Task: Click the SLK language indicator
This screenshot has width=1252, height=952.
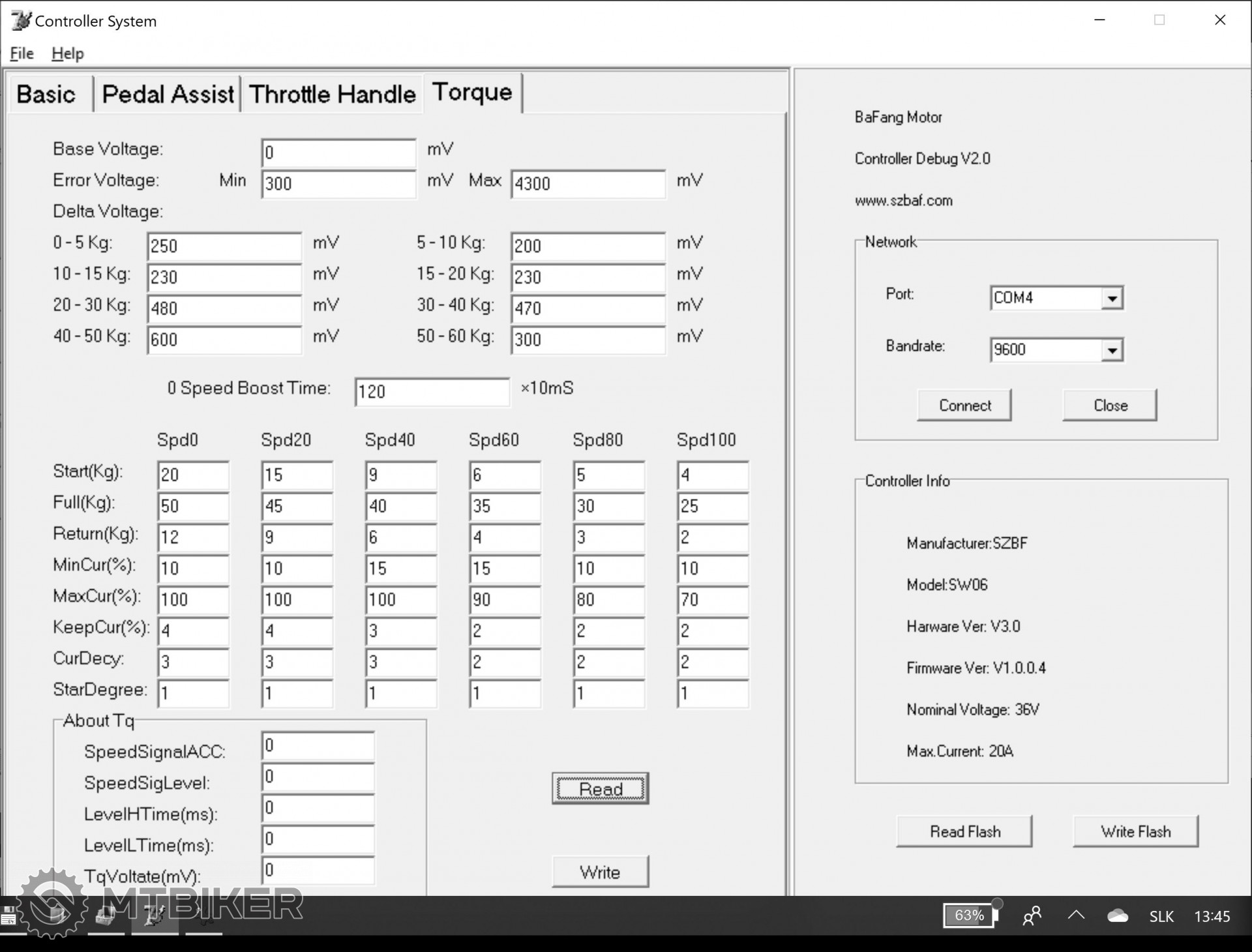Action: (1161, 916)
